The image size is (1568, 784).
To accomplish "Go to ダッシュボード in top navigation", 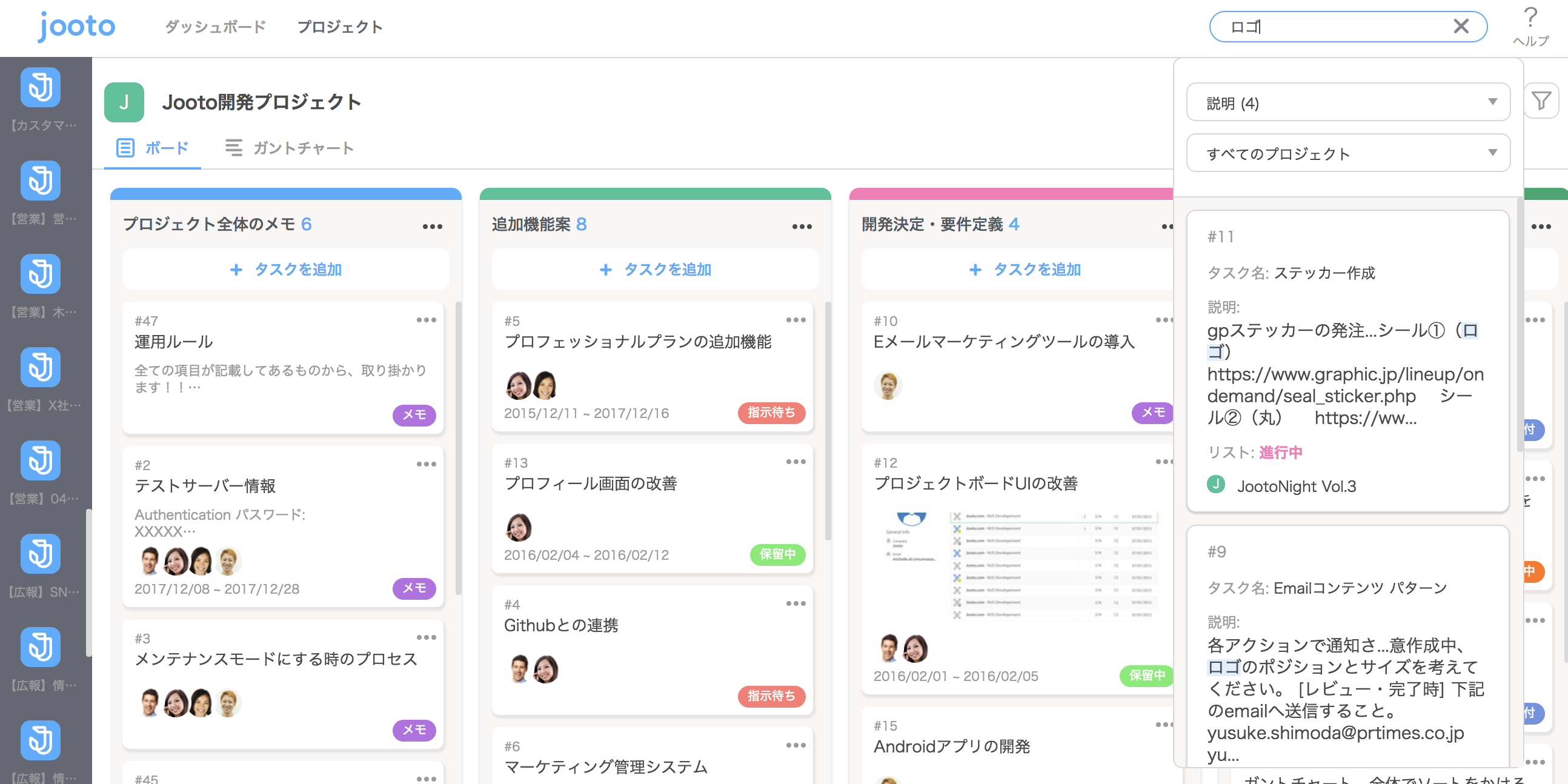I will pyautogui.click(x=216, y=27).
